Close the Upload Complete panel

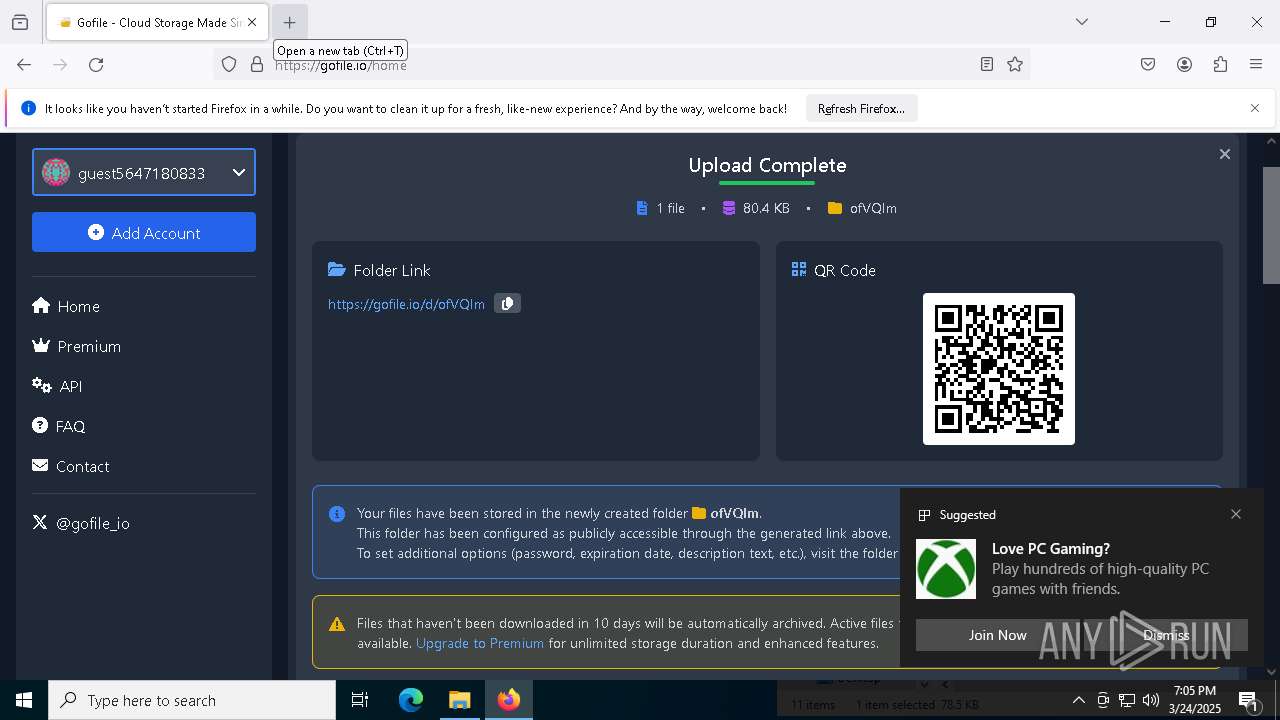pos(1224,154)
